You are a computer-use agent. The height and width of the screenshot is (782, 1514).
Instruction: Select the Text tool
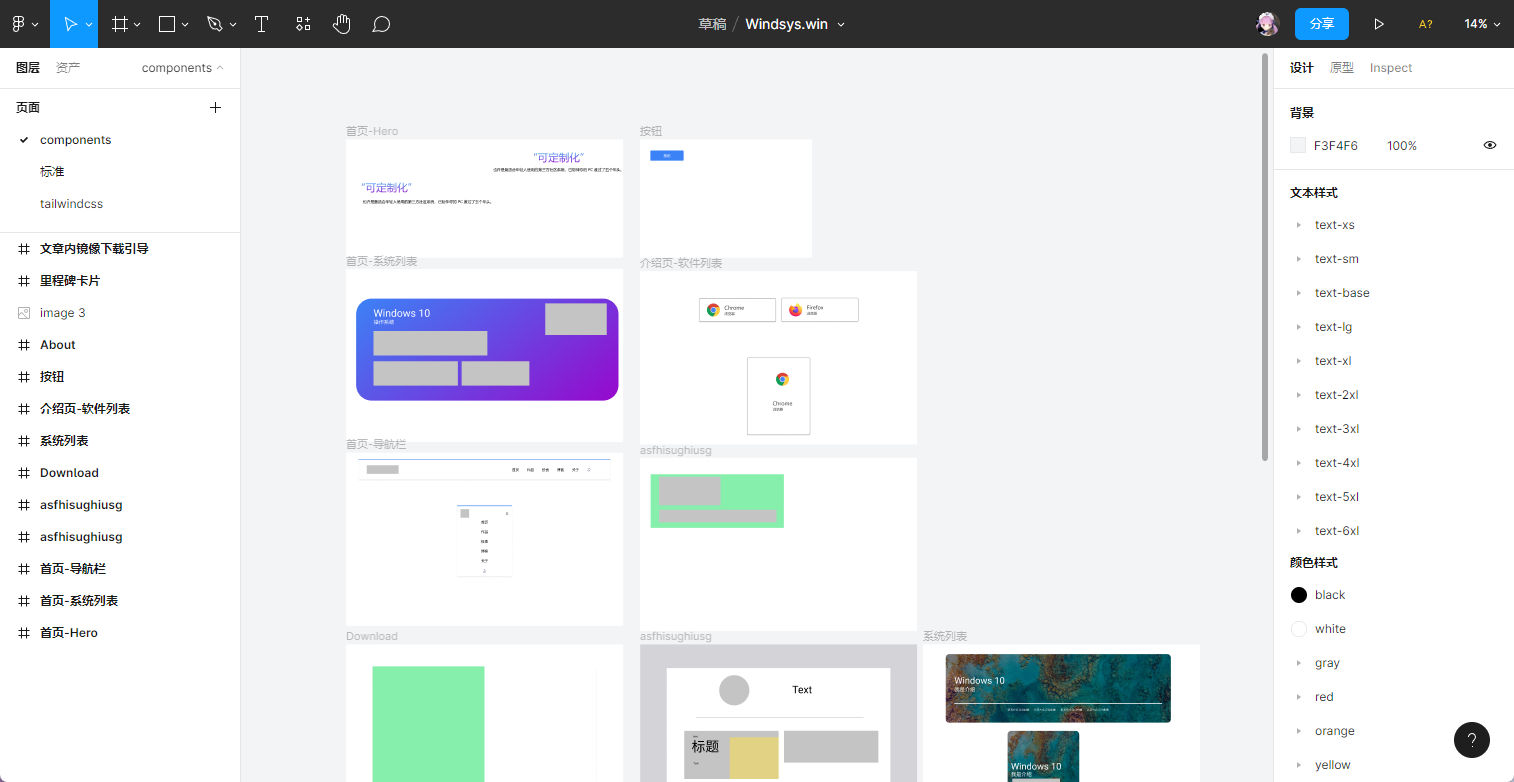(262, 24)
